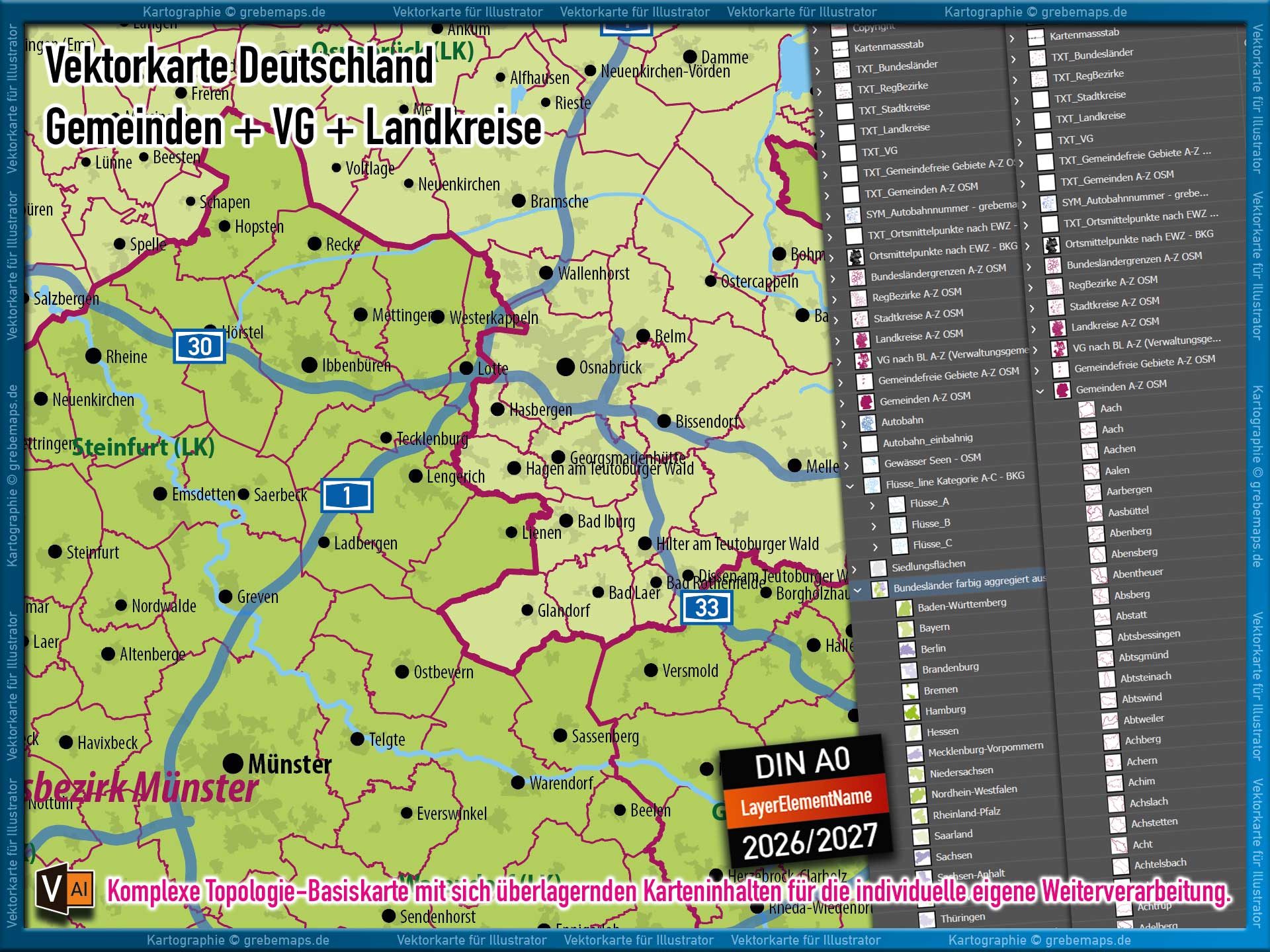
Task: Click the Autobahn 33 shield on map
Action: 706,608
